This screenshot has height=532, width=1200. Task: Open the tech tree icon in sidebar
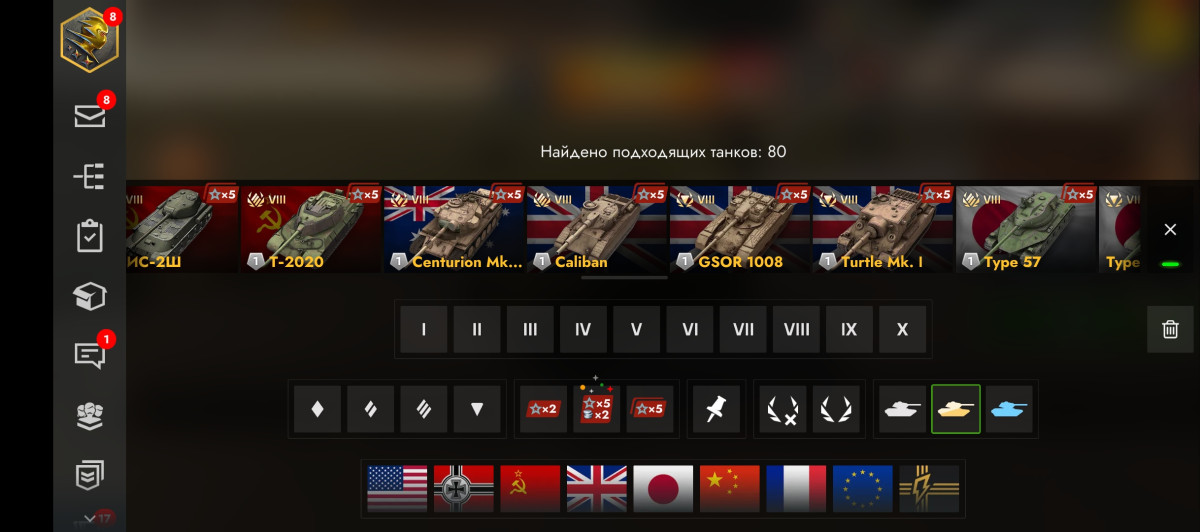(90, 177)
